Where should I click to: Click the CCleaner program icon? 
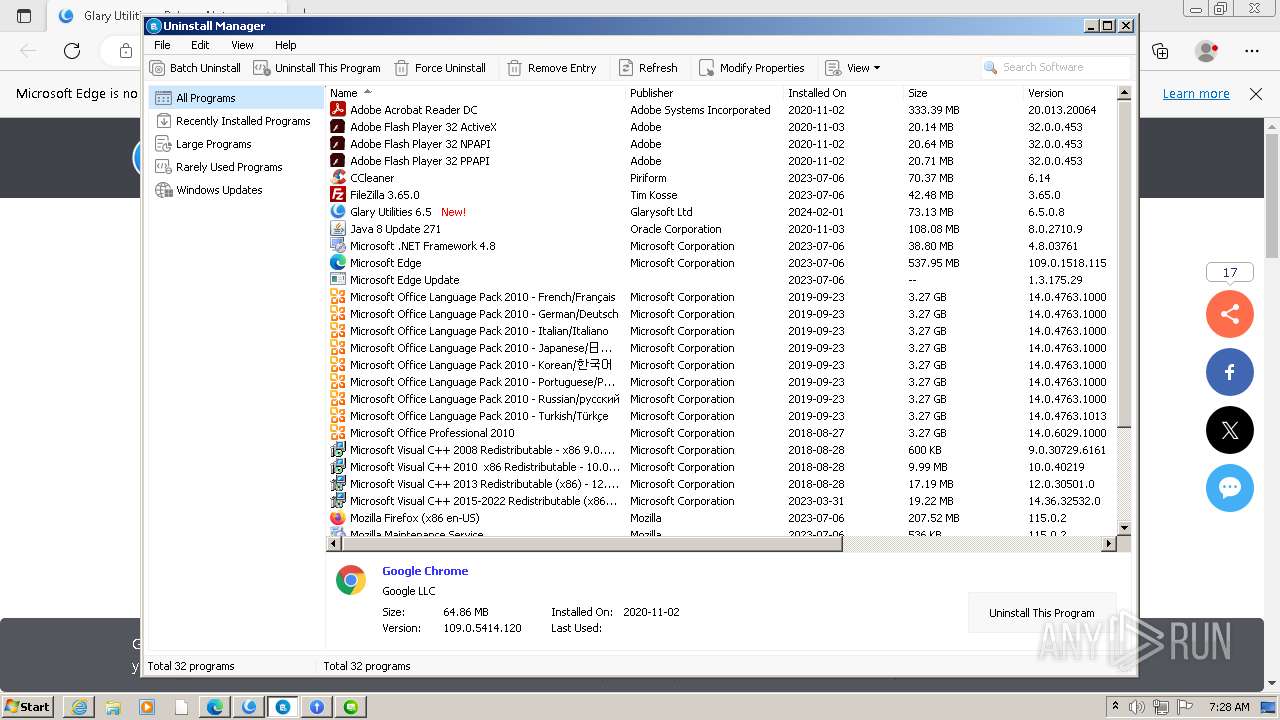[338, 178]
